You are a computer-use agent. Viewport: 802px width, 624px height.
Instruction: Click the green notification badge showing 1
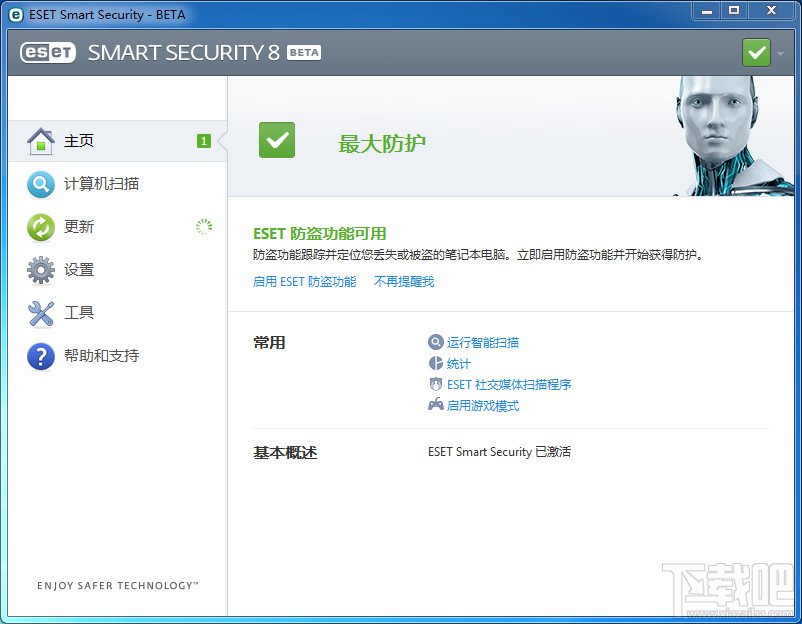coord(204,141)
